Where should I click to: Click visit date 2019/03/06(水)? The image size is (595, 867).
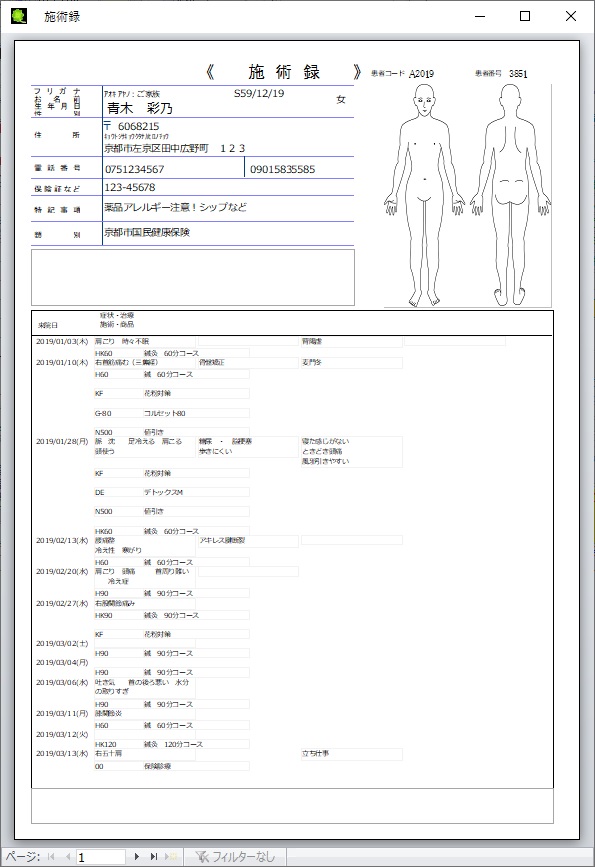[x=62, y=683]
